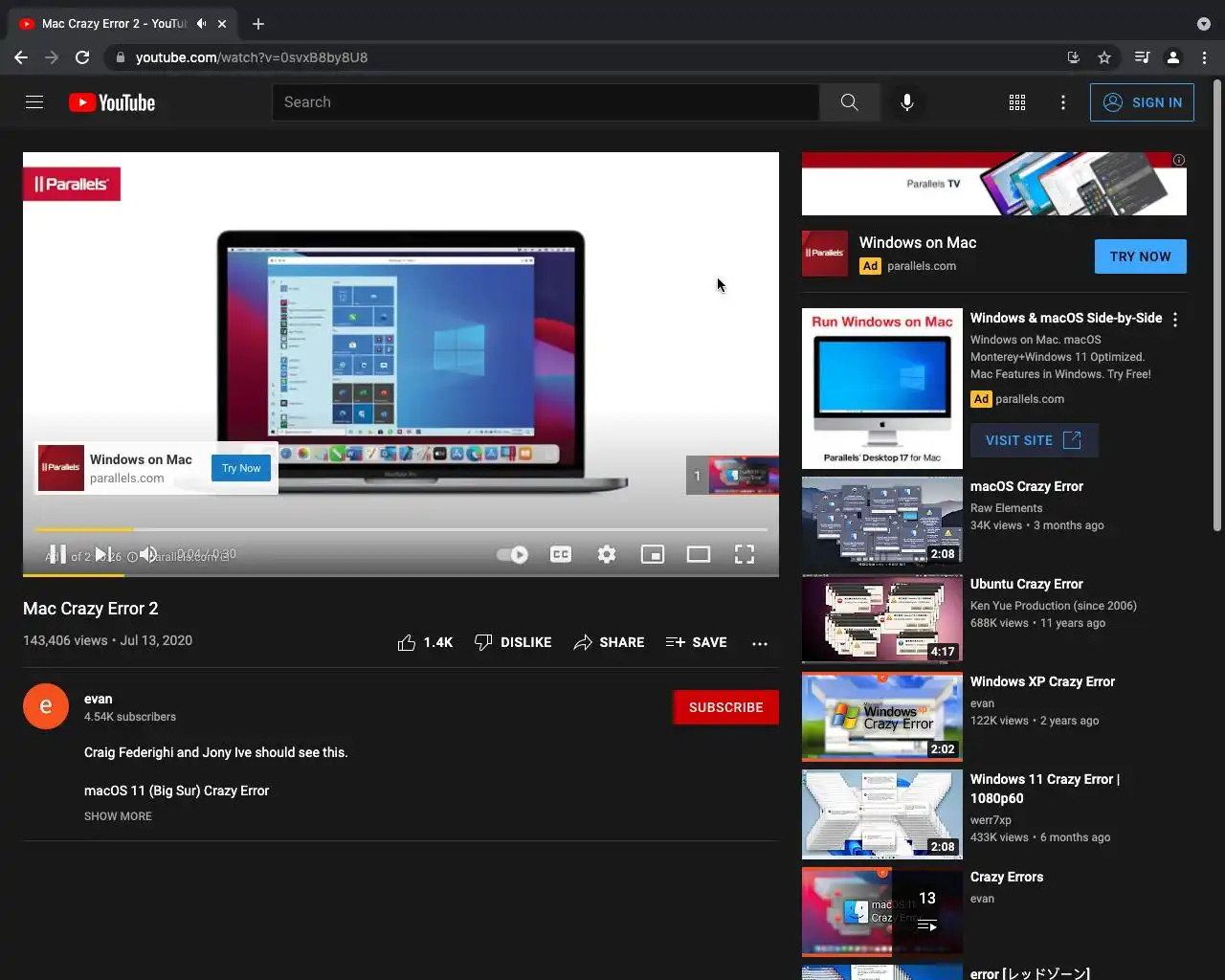Open the tab search dropdown arrow
This screenshot has height=980, width=1225.
[1204, 24]
